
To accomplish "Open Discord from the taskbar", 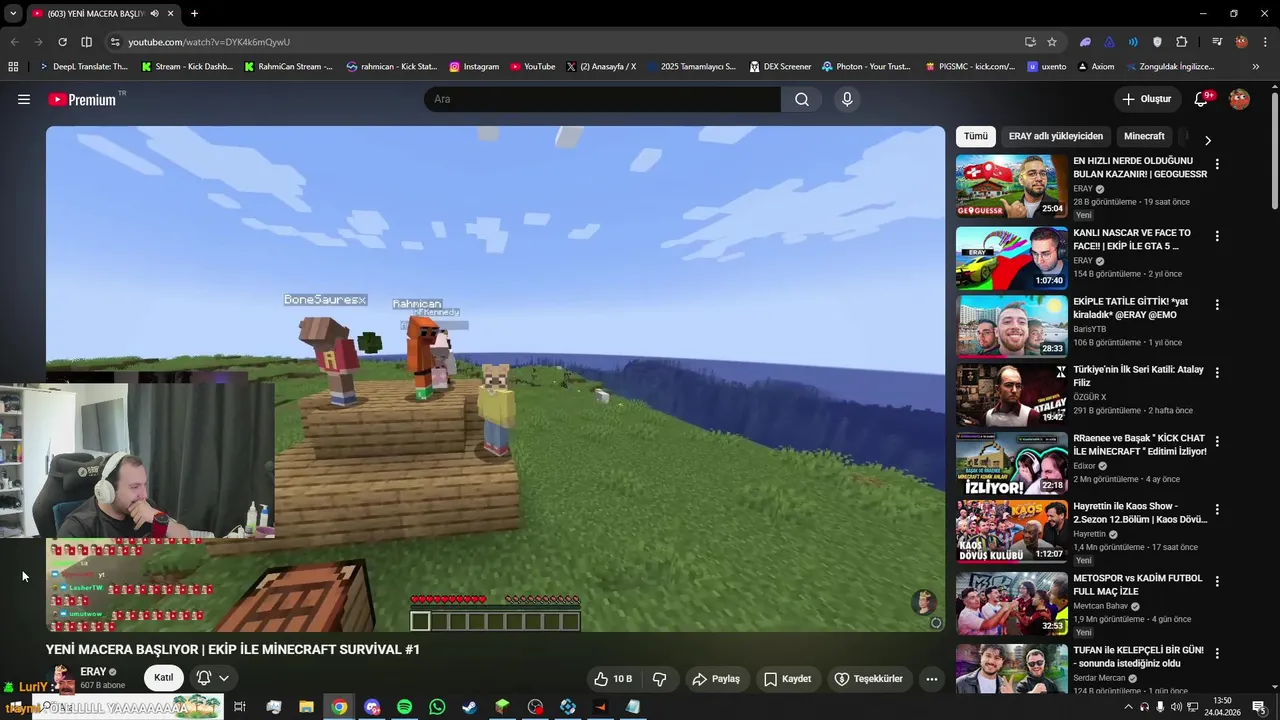I will pos(372,707).
